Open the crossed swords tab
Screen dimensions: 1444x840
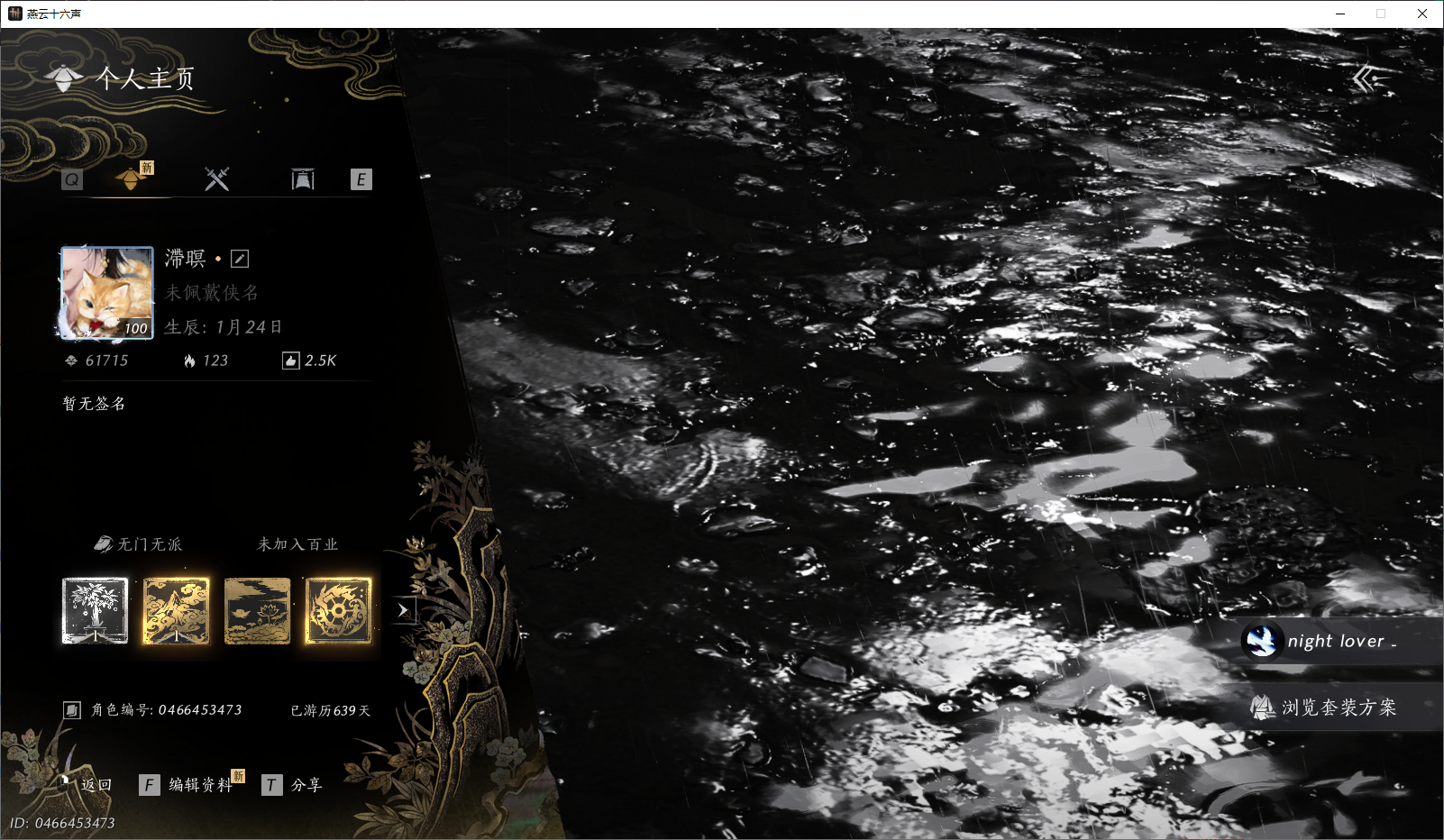click(216, 178)
